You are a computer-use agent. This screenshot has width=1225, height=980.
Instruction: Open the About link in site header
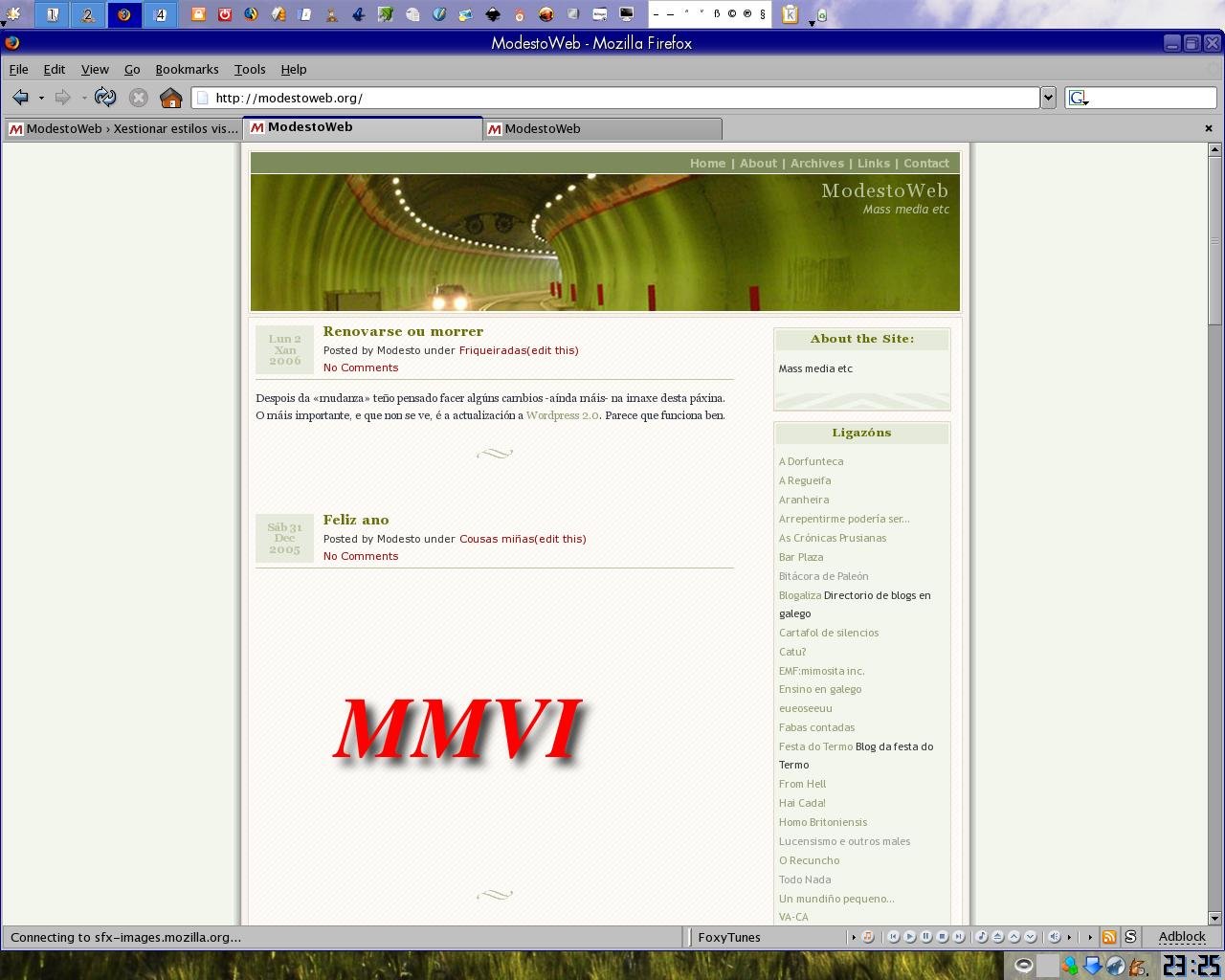(x=758, y=164)
